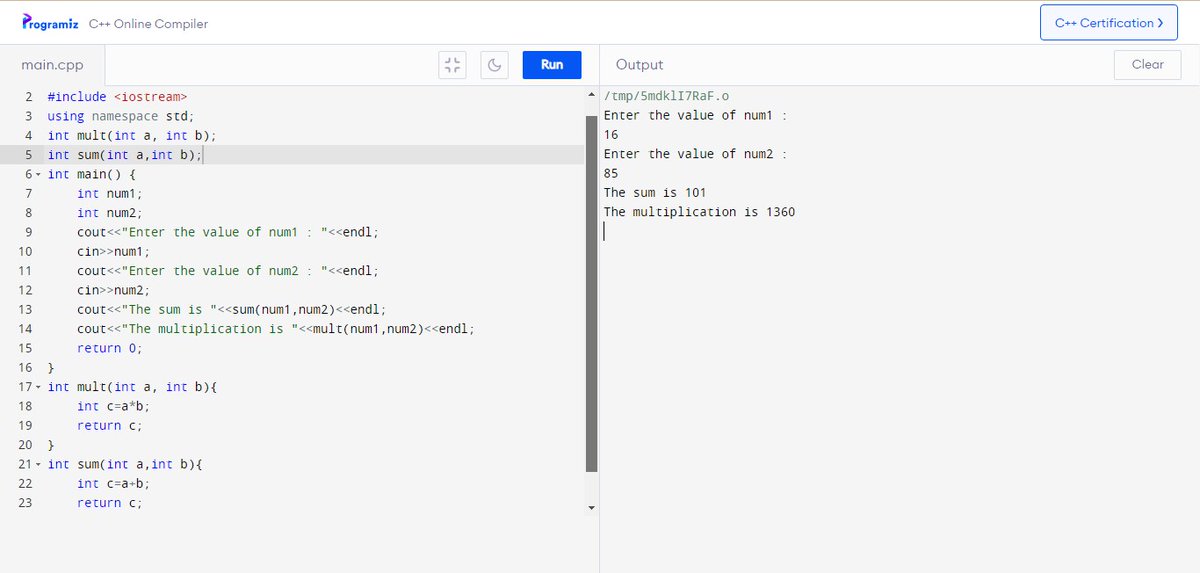
Task: Click line number 5 in gutter
Action: [x=29, y=155]
